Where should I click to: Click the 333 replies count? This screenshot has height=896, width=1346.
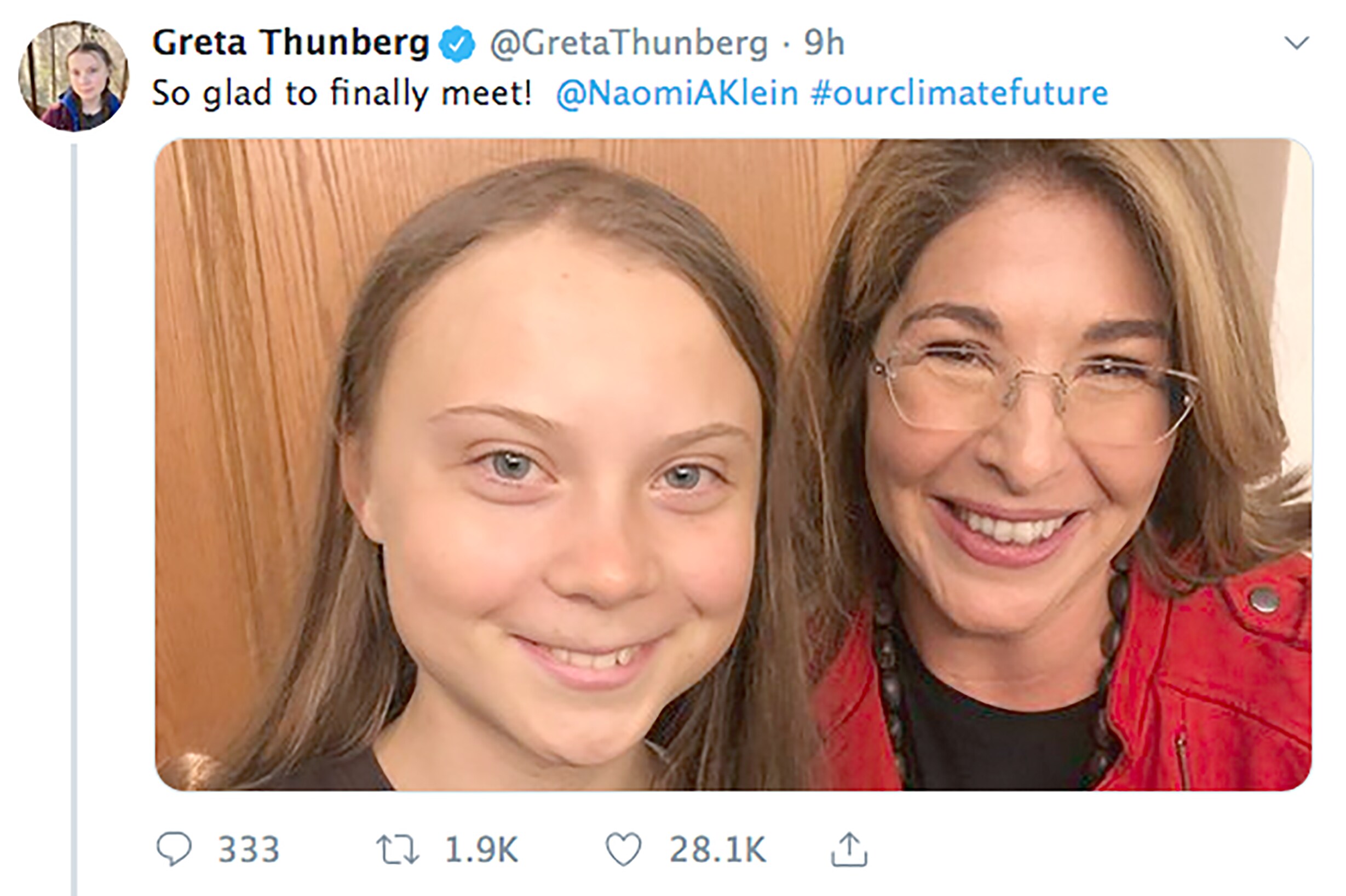point(249,849)
